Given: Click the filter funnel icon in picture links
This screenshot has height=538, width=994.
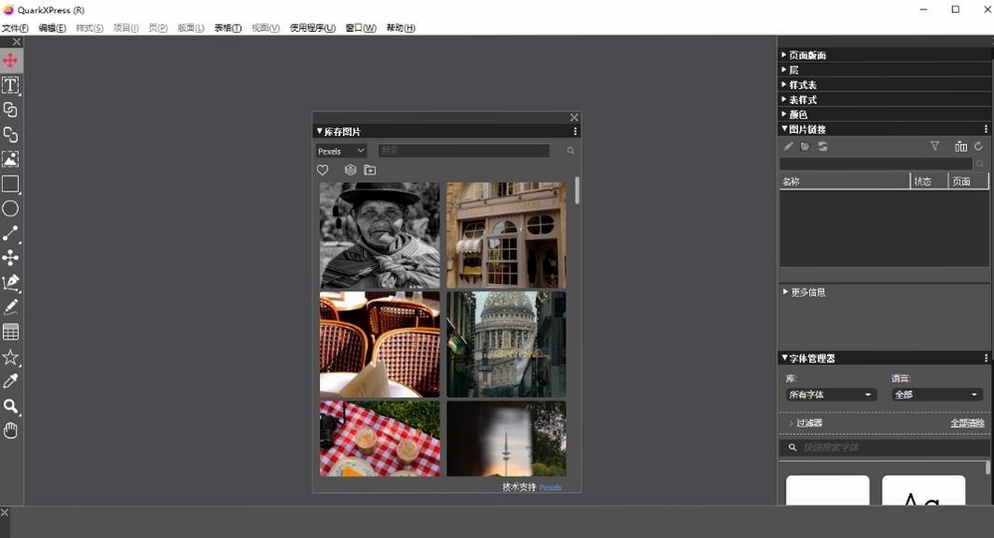Looking at the screenshot, I should pyautogui.click(x=934, y=146).
